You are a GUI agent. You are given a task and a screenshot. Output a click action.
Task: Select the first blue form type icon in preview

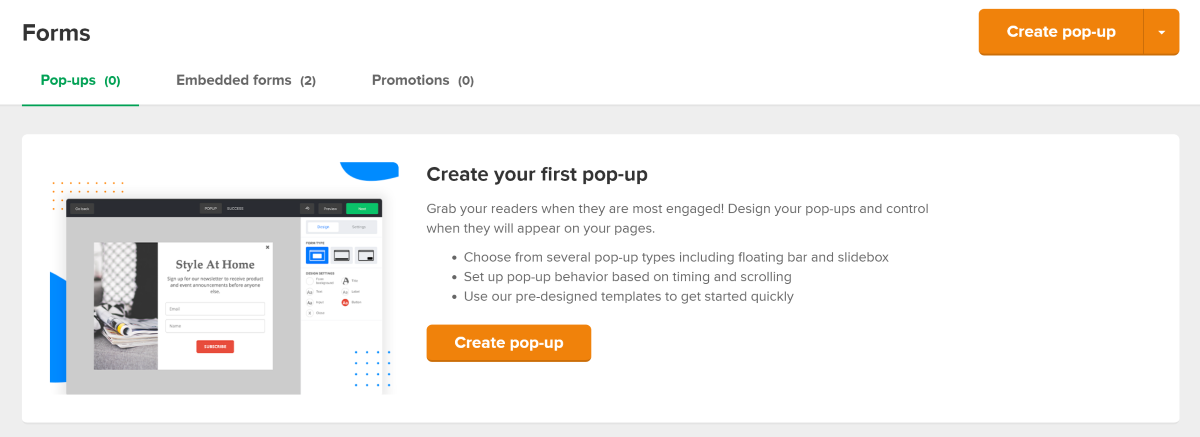tap(317, 256)
